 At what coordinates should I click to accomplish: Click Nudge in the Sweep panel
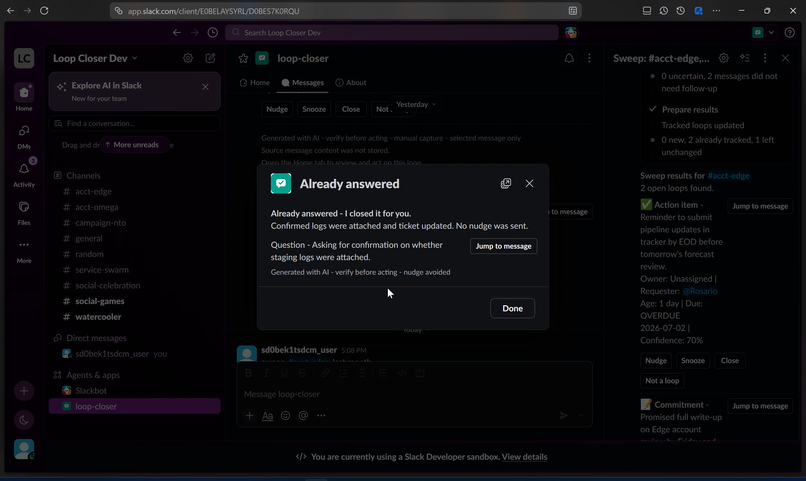[x=656, y=360]
